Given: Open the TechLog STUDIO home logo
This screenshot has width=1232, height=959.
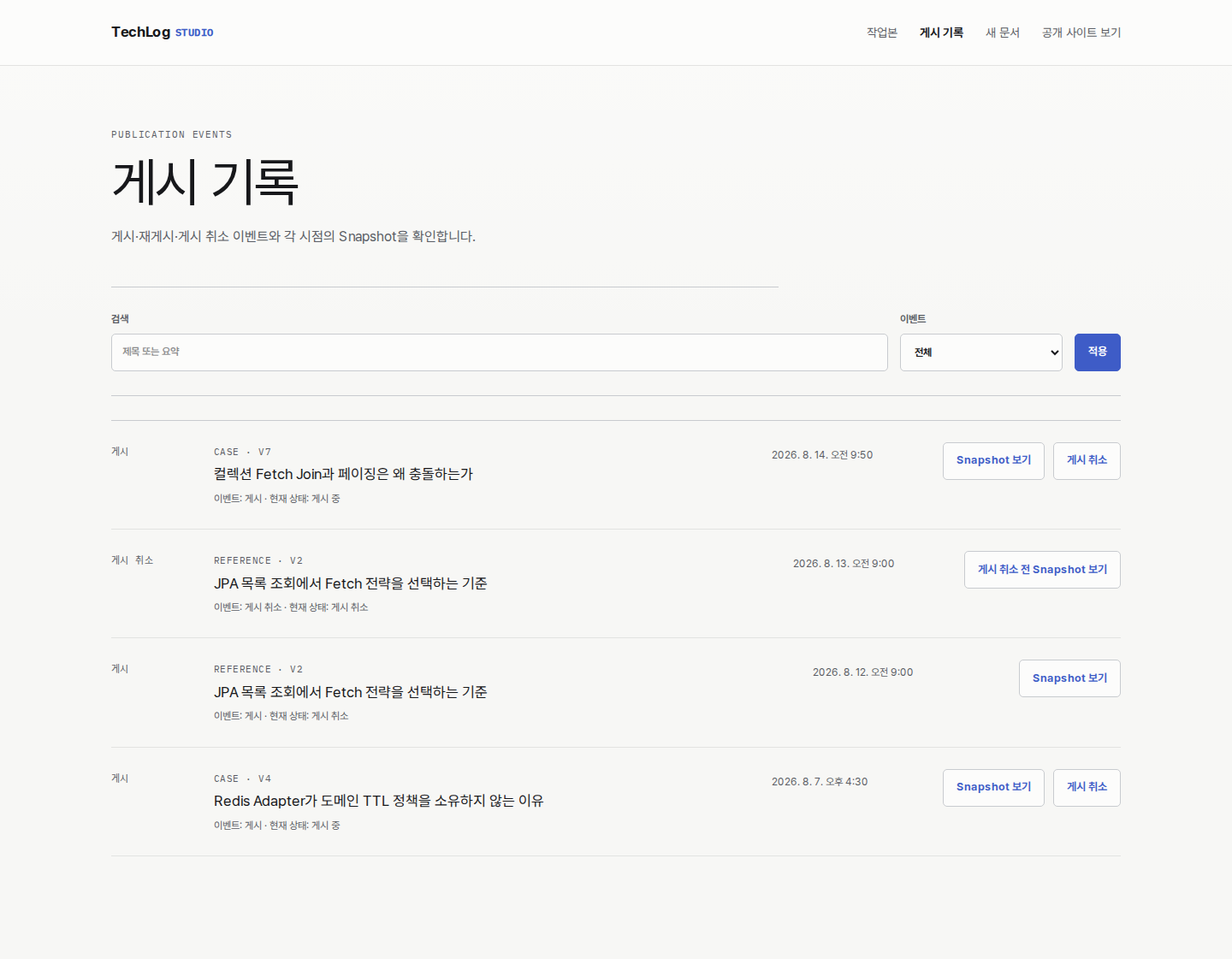Looking at the screenshot, I should click(162, 32).
